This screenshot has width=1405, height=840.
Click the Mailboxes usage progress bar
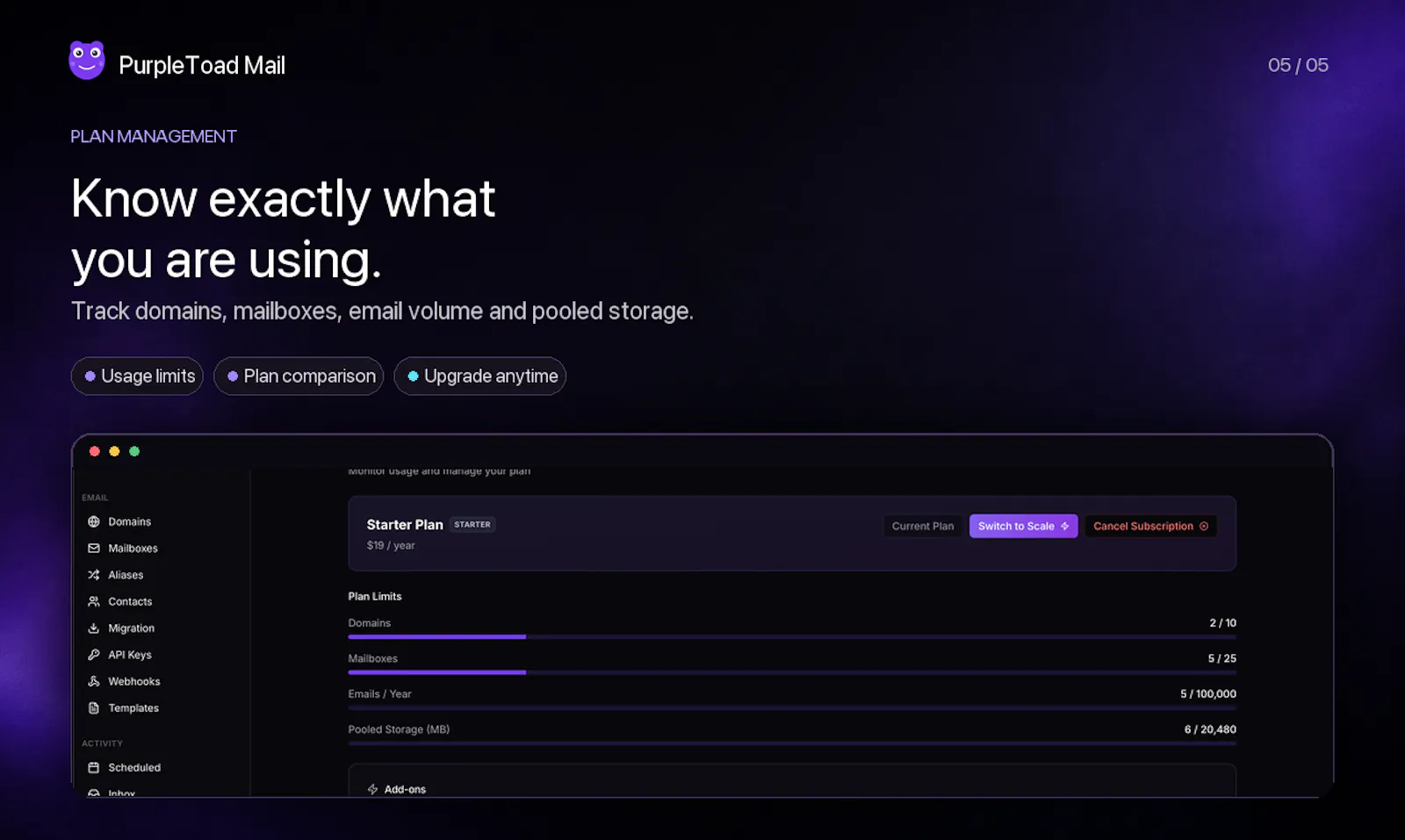pos(792,672)
